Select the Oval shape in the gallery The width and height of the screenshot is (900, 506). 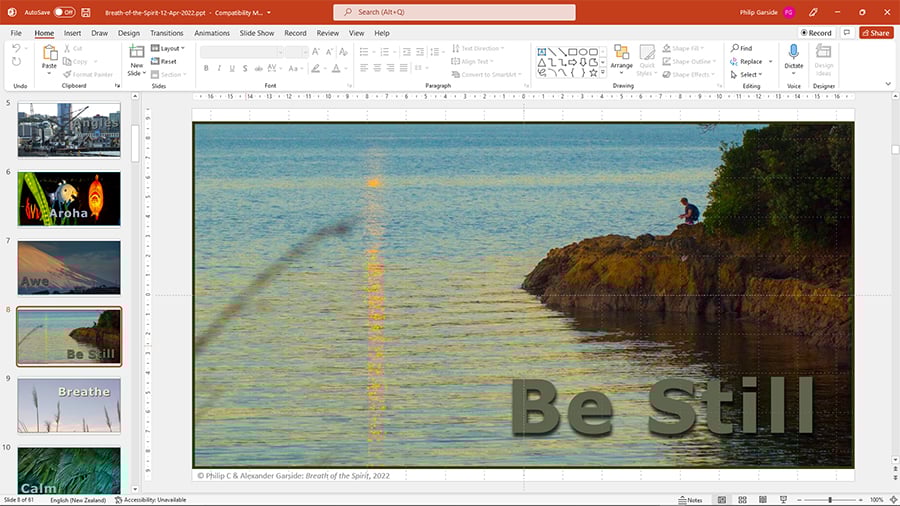pyautogui.click(x=583, y=52)
